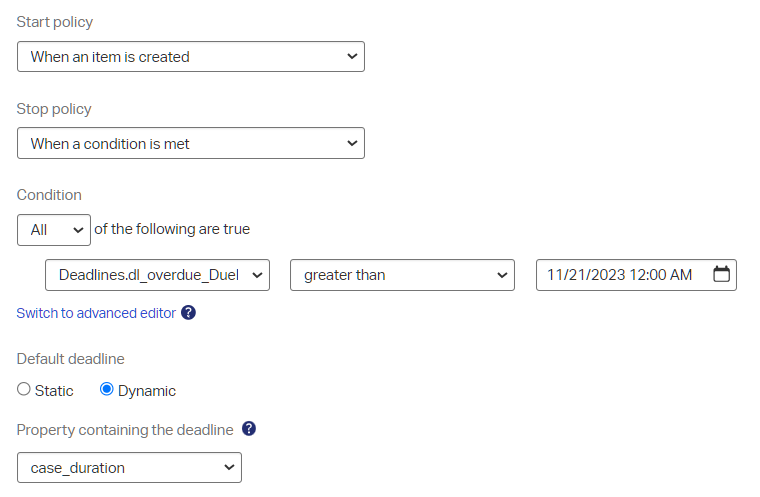Expand the case_duration property dropdown
This screenshot has height=497, width=760.
pos(129,468)
